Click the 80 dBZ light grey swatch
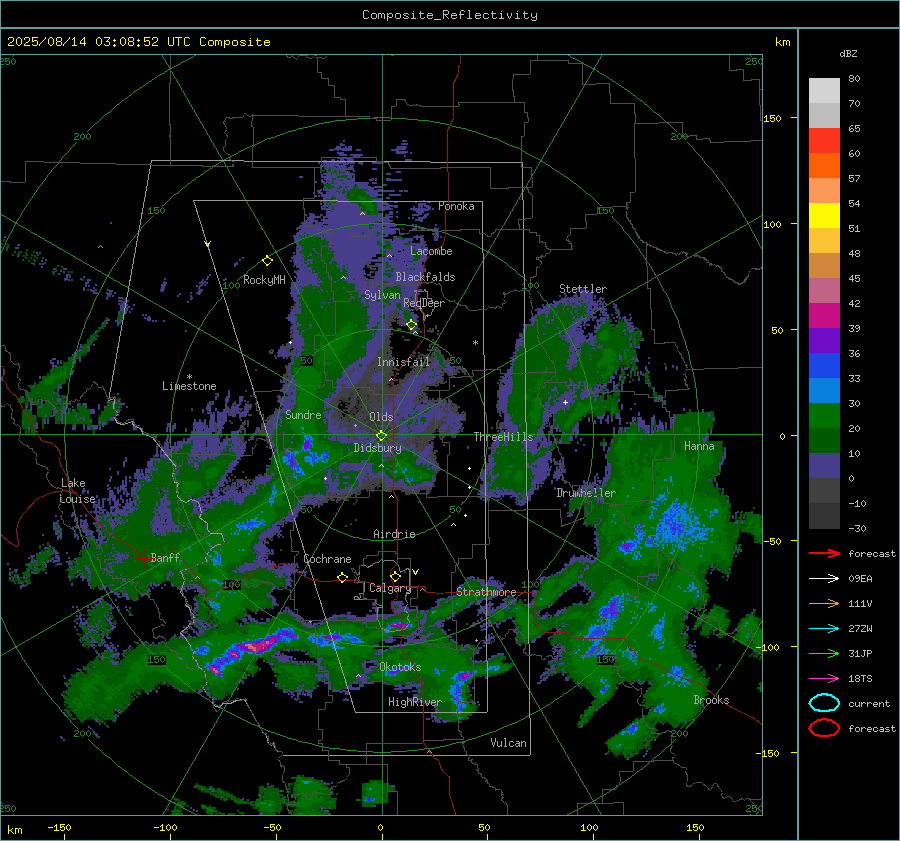Screen dimensions: 900x841 824,90
